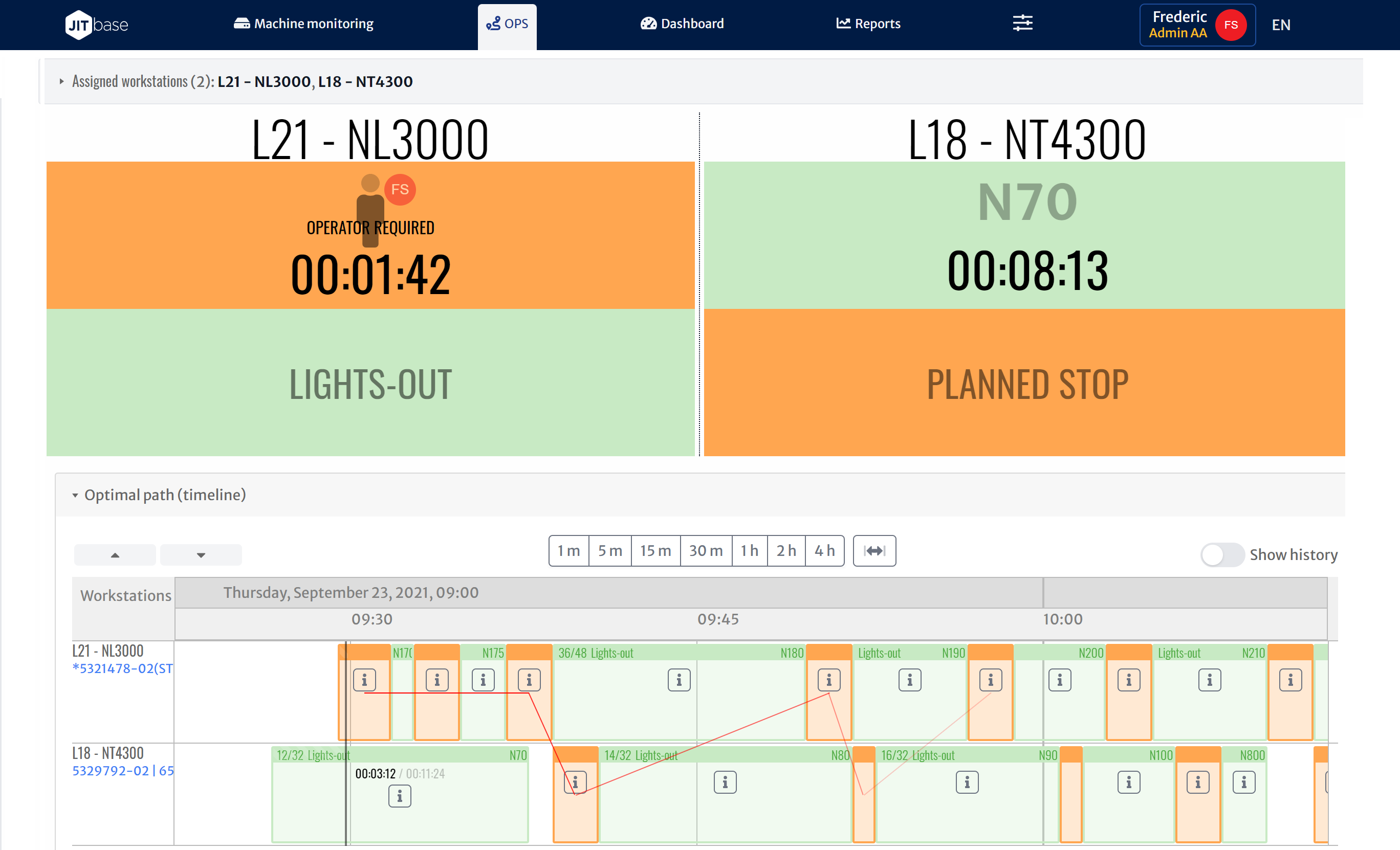Image resolution: width=1400 pixels, height=850 pixels.
Task: Open info icon under 00:03:12 timer
Action: click(400, 796)
